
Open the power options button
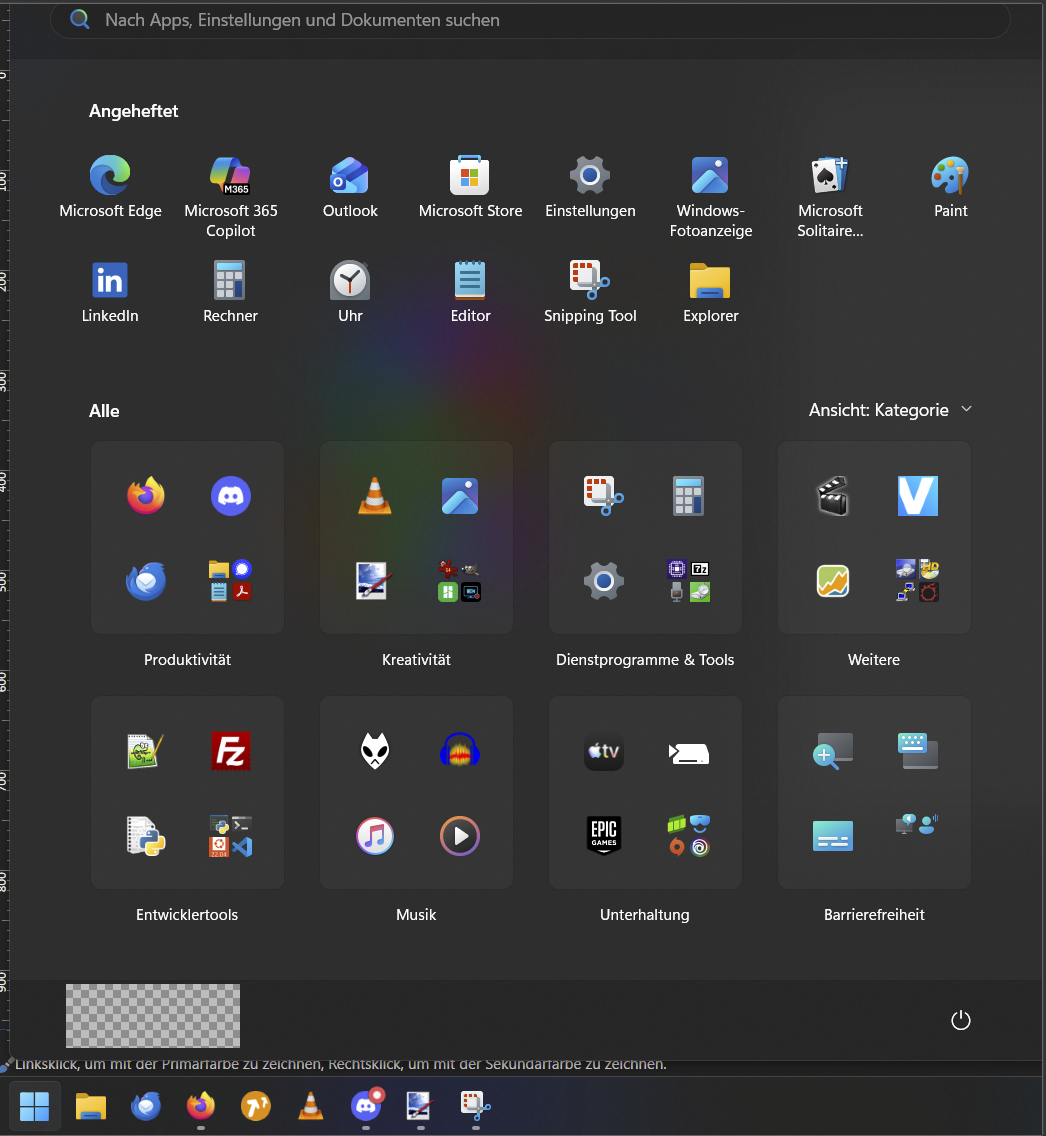click(x=960, y=1020)
